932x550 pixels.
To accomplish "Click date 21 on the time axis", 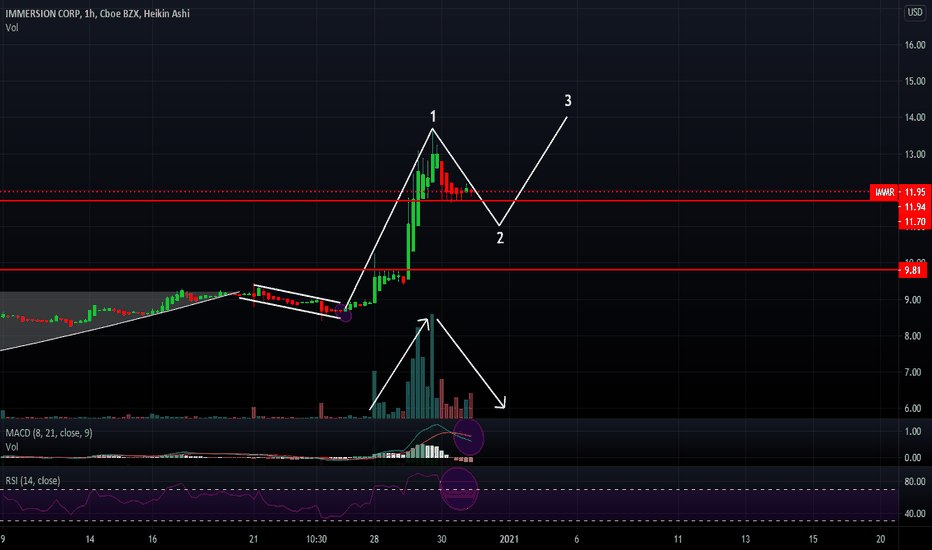I will (254, 539).
